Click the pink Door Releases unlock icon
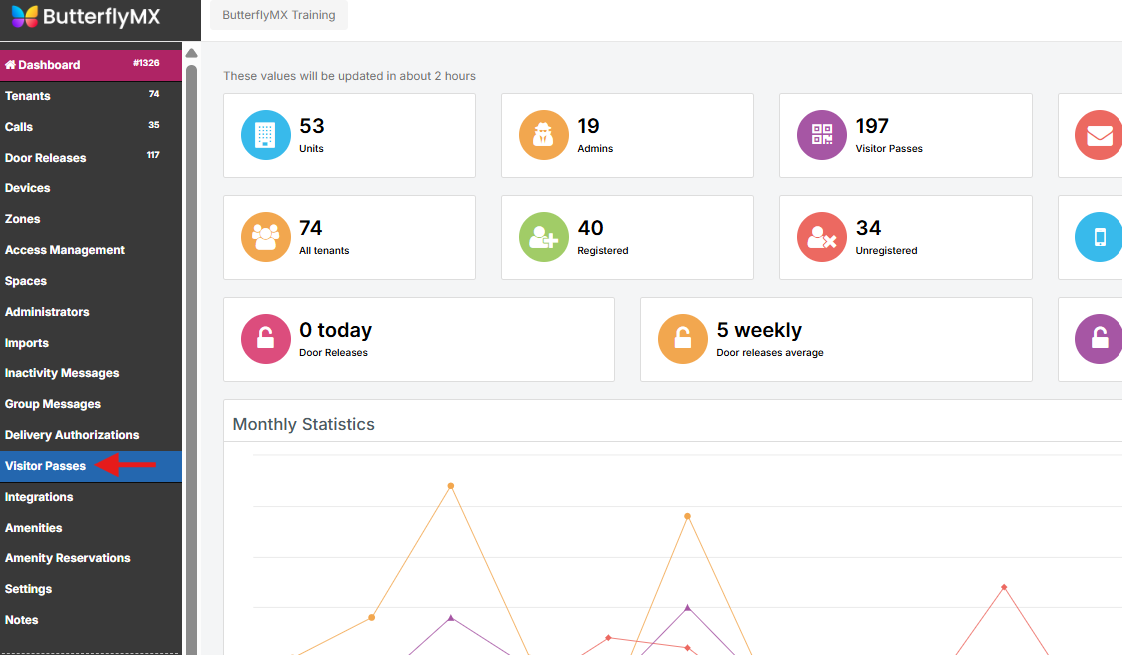 (x=266, y=339)
